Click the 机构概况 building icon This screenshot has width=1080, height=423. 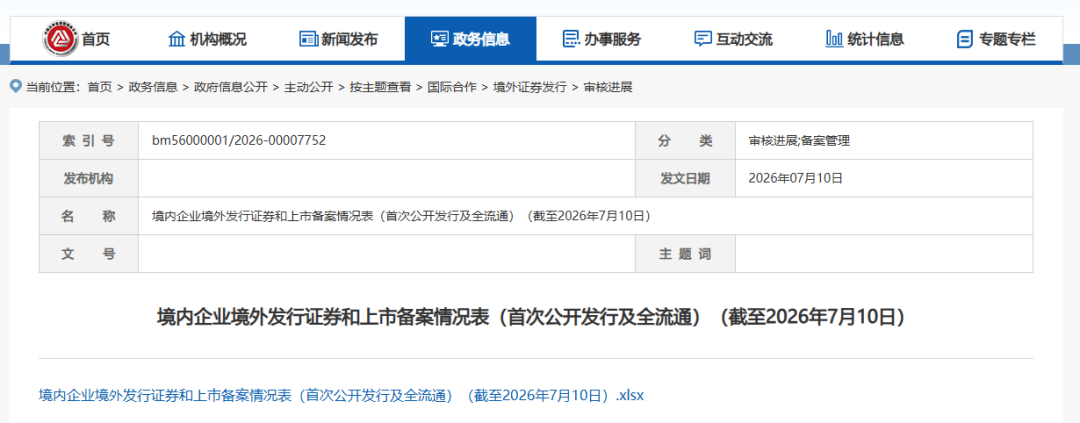click(x=176, y=39)
